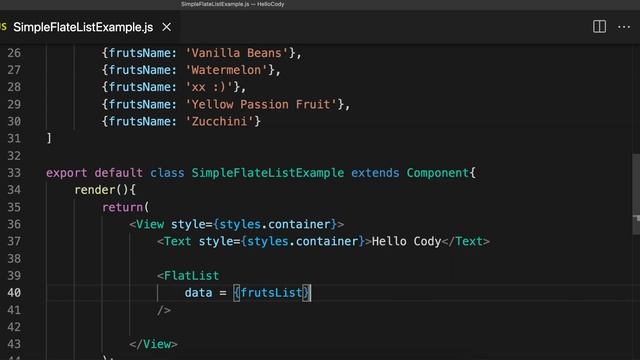Click the 'Zucchini' string
This screenshot has width=640, height=360.
pos(219,122)
